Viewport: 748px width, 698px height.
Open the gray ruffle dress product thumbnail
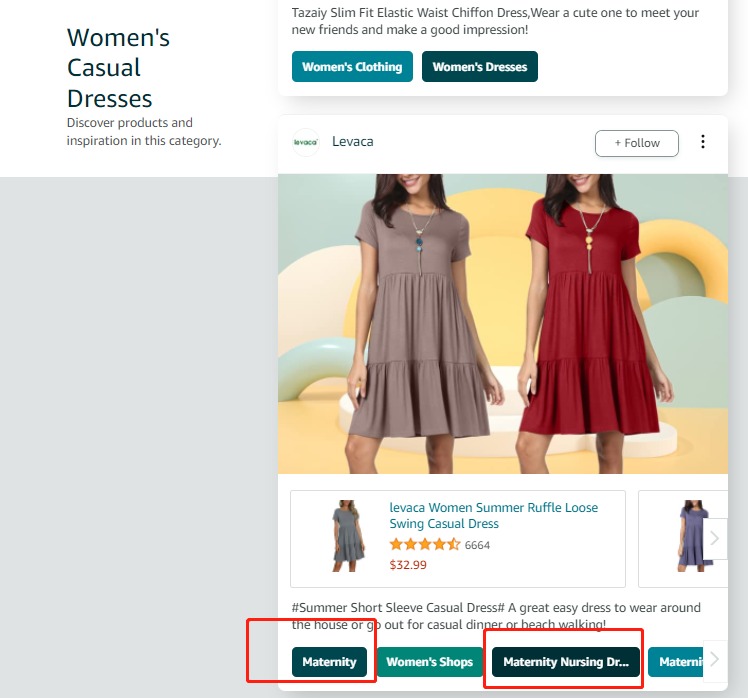point(349,536)
